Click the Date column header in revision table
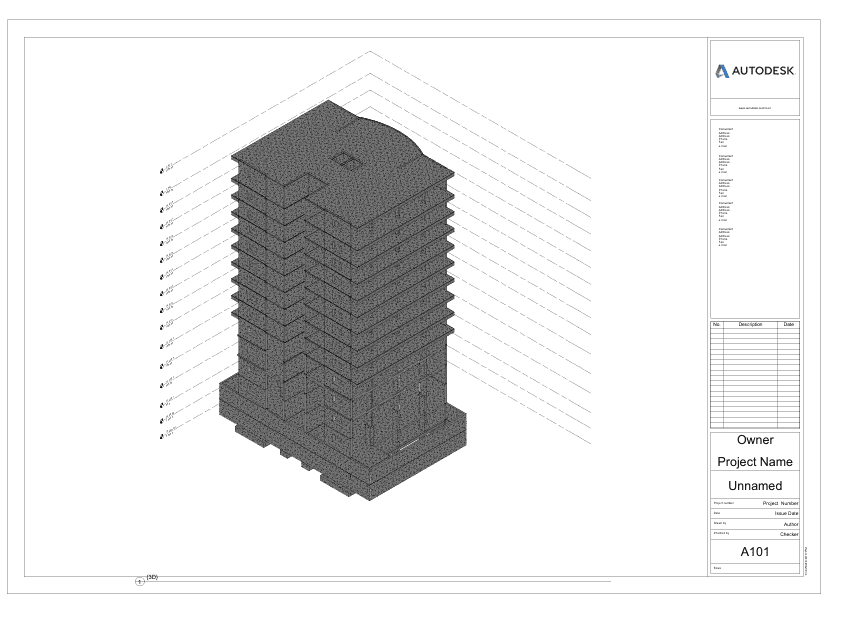 point(788,325)
